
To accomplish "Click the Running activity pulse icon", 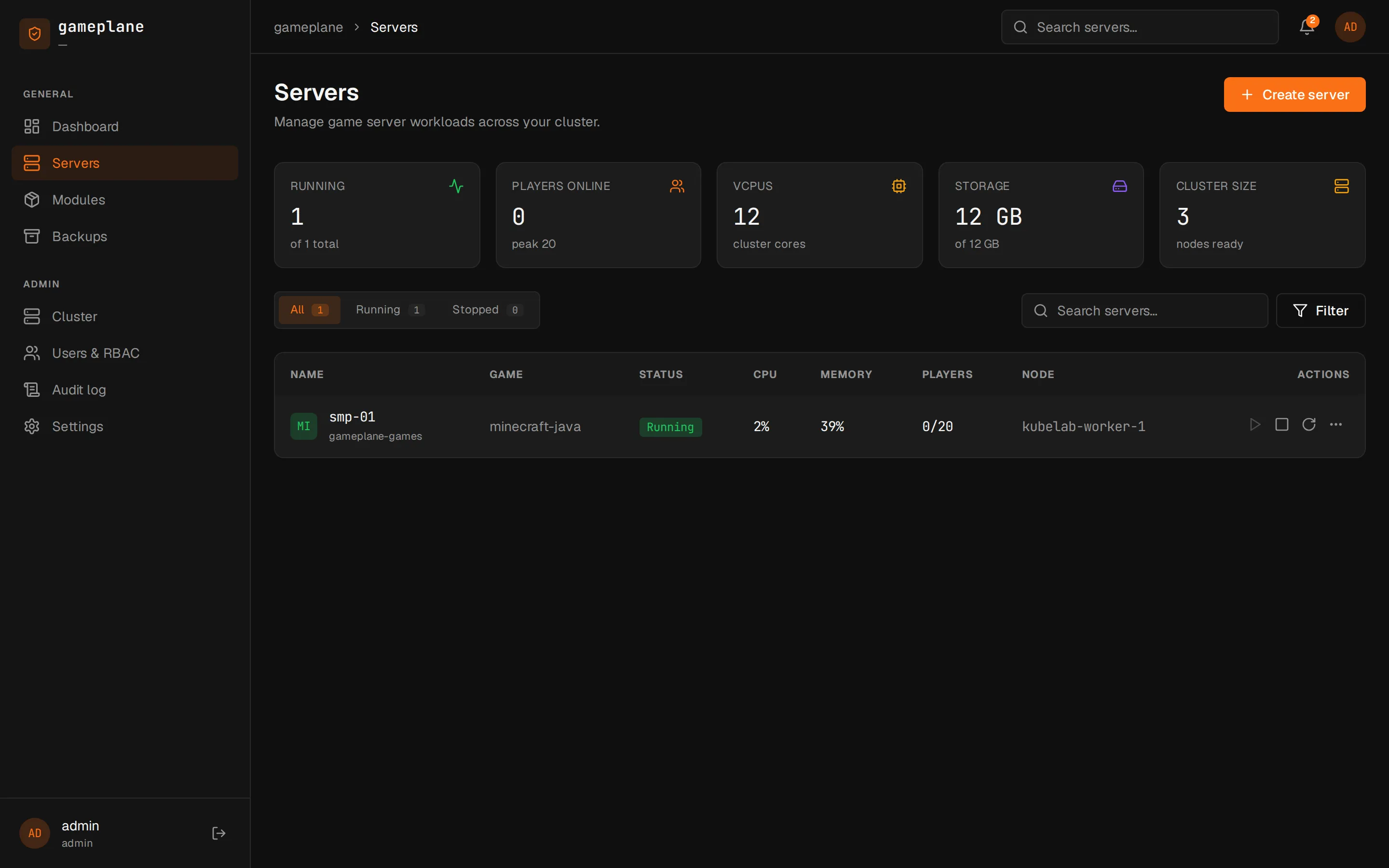I will tap(456, 186).
